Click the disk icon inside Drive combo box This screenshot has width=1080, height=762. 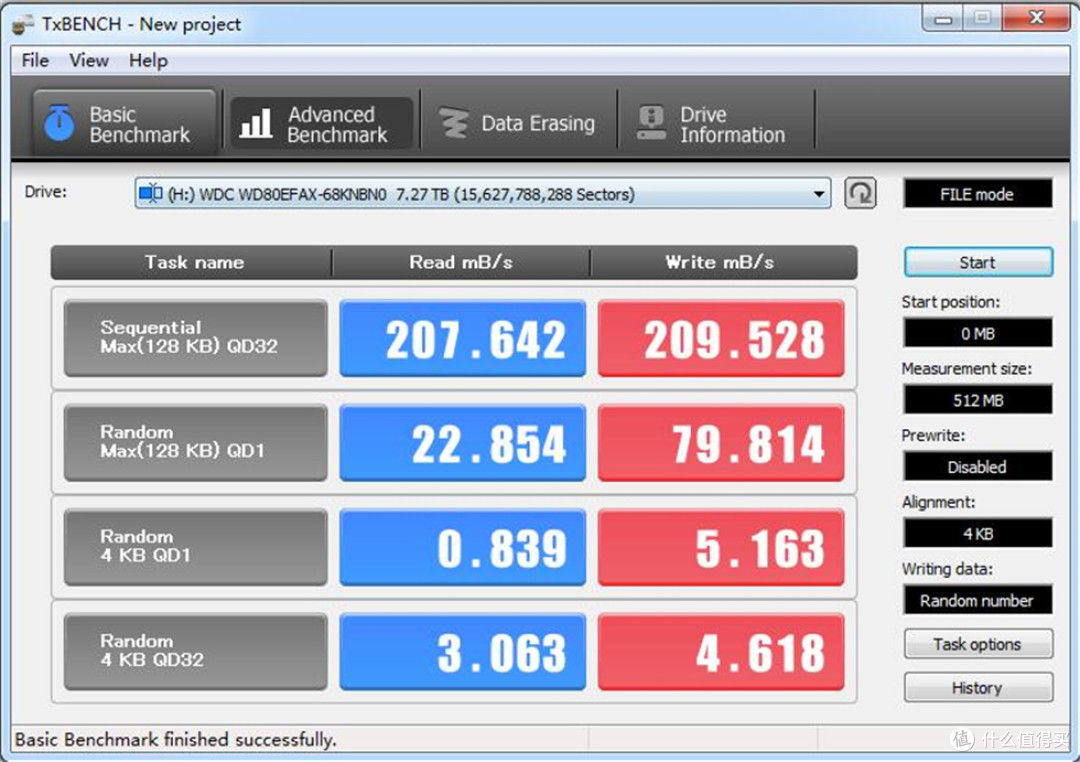(x=150, y=194)
